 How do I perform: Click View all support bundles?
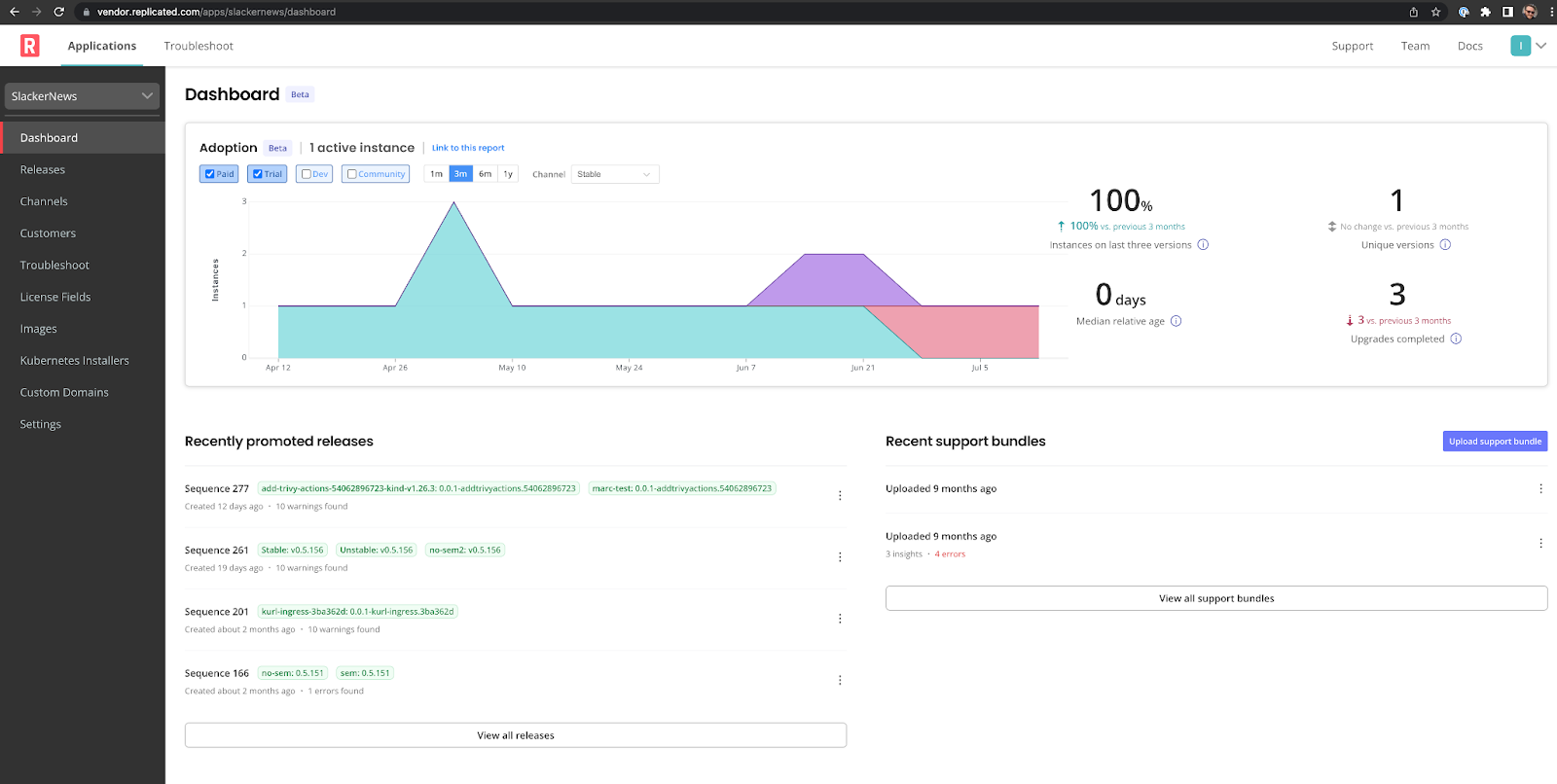pos(1216,598)
